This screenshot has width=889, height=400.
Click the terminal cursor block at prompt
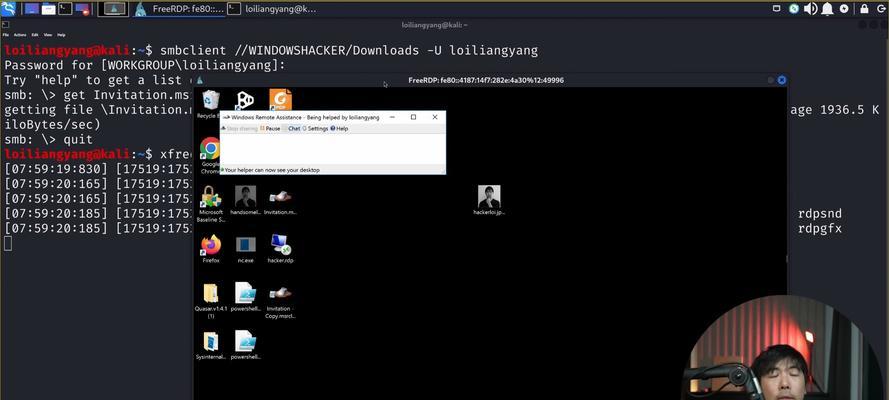coord(8,244)
